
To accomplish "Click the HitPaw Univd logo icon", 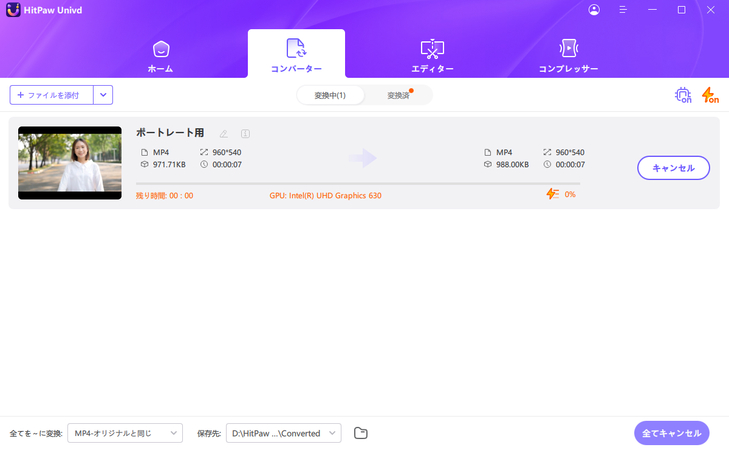I will click(x=13, y=10).
